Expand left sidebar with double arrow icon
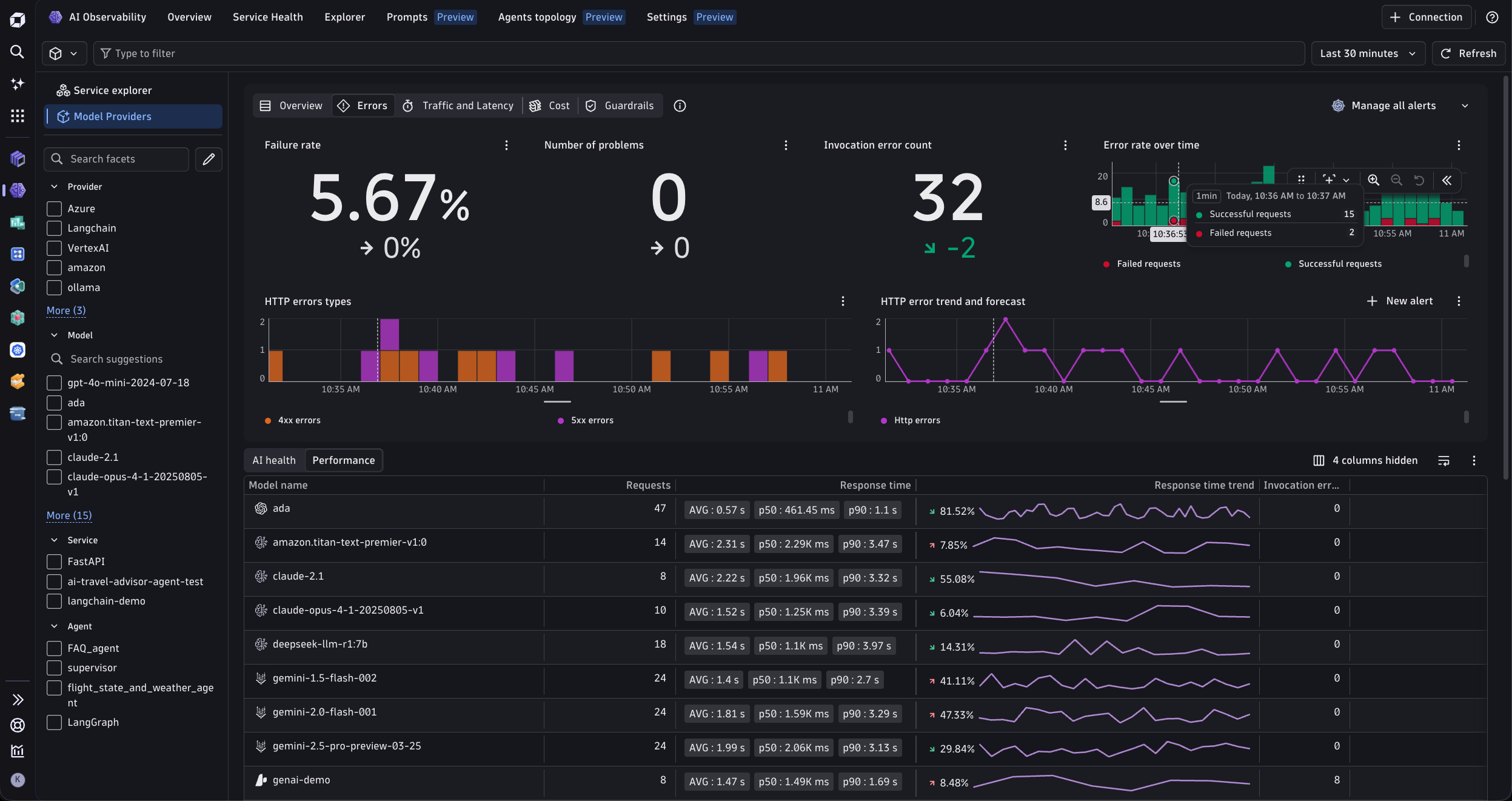Viewport: 1512px width, 801px height. pyautogui.click(x=18, y=700)
